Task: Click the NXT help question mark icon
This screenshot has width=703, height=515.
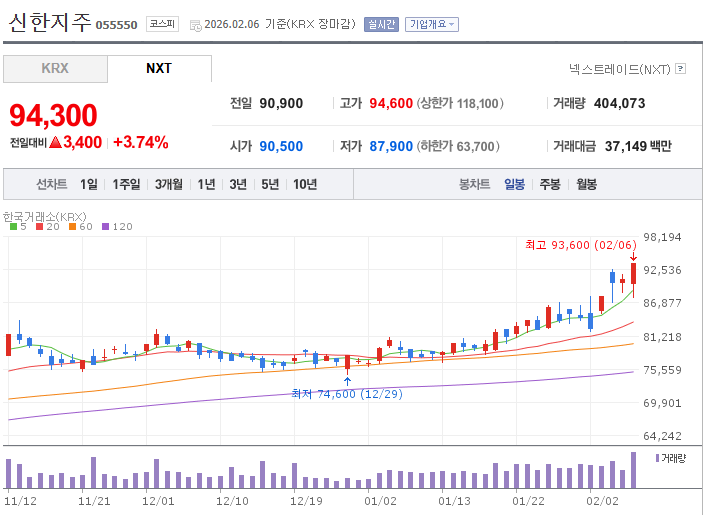Action: pyautogui.click(x=681, y=69)
